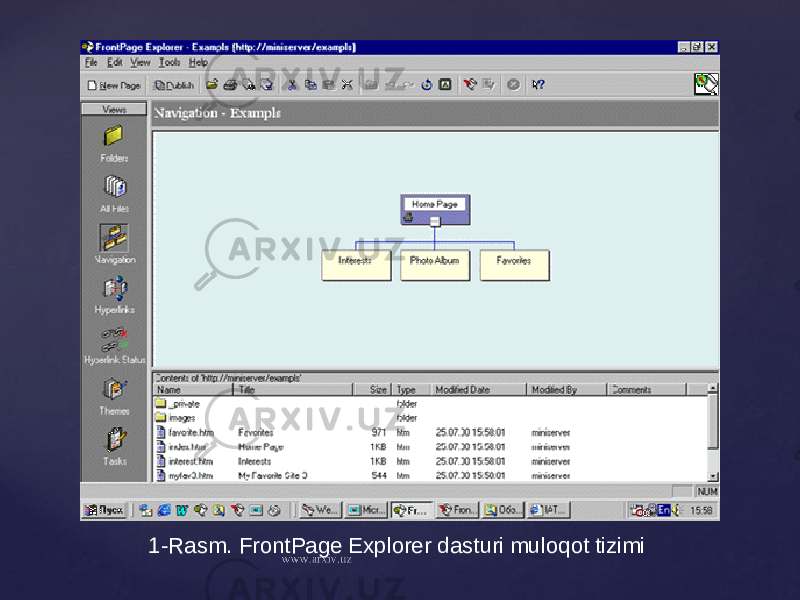Sort by Size column header
This screenshot has width=800, height=600.
coord(373,390)
